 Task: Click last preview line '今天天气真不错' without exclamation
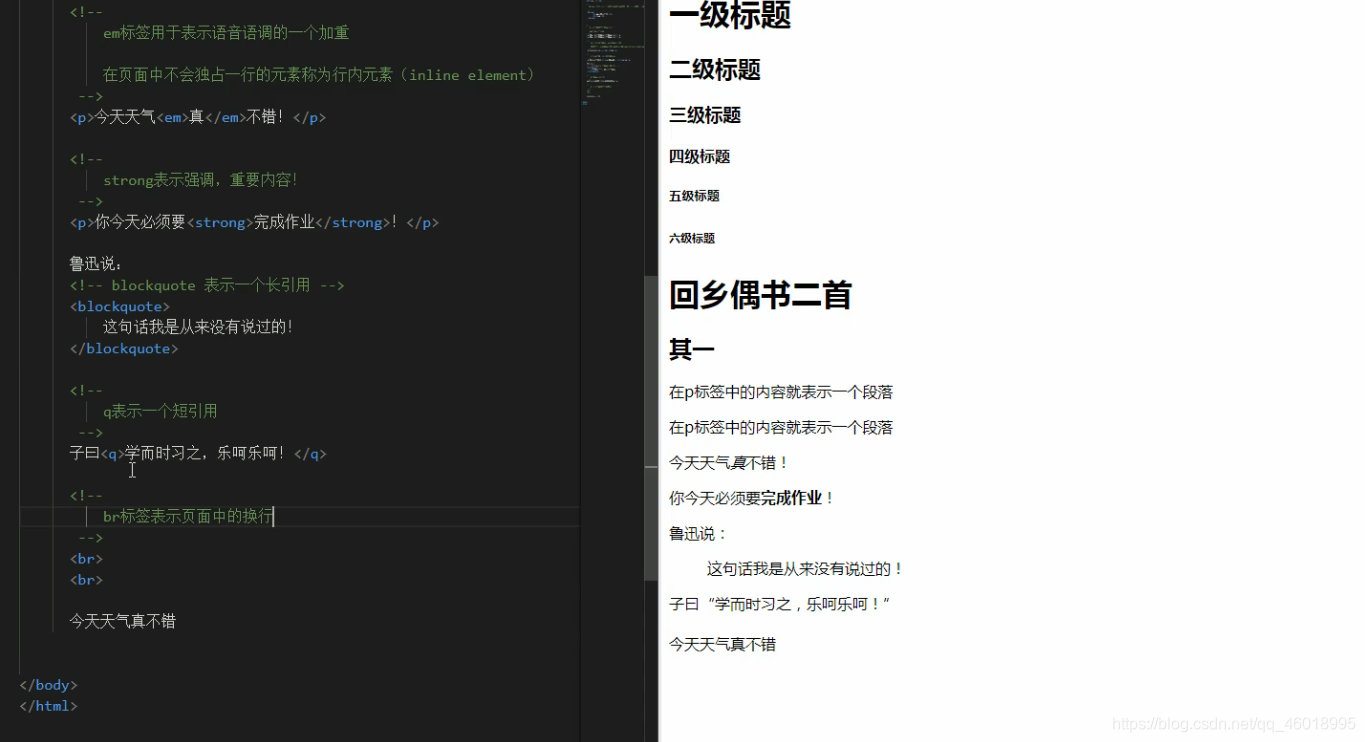[x=722, y=645]
